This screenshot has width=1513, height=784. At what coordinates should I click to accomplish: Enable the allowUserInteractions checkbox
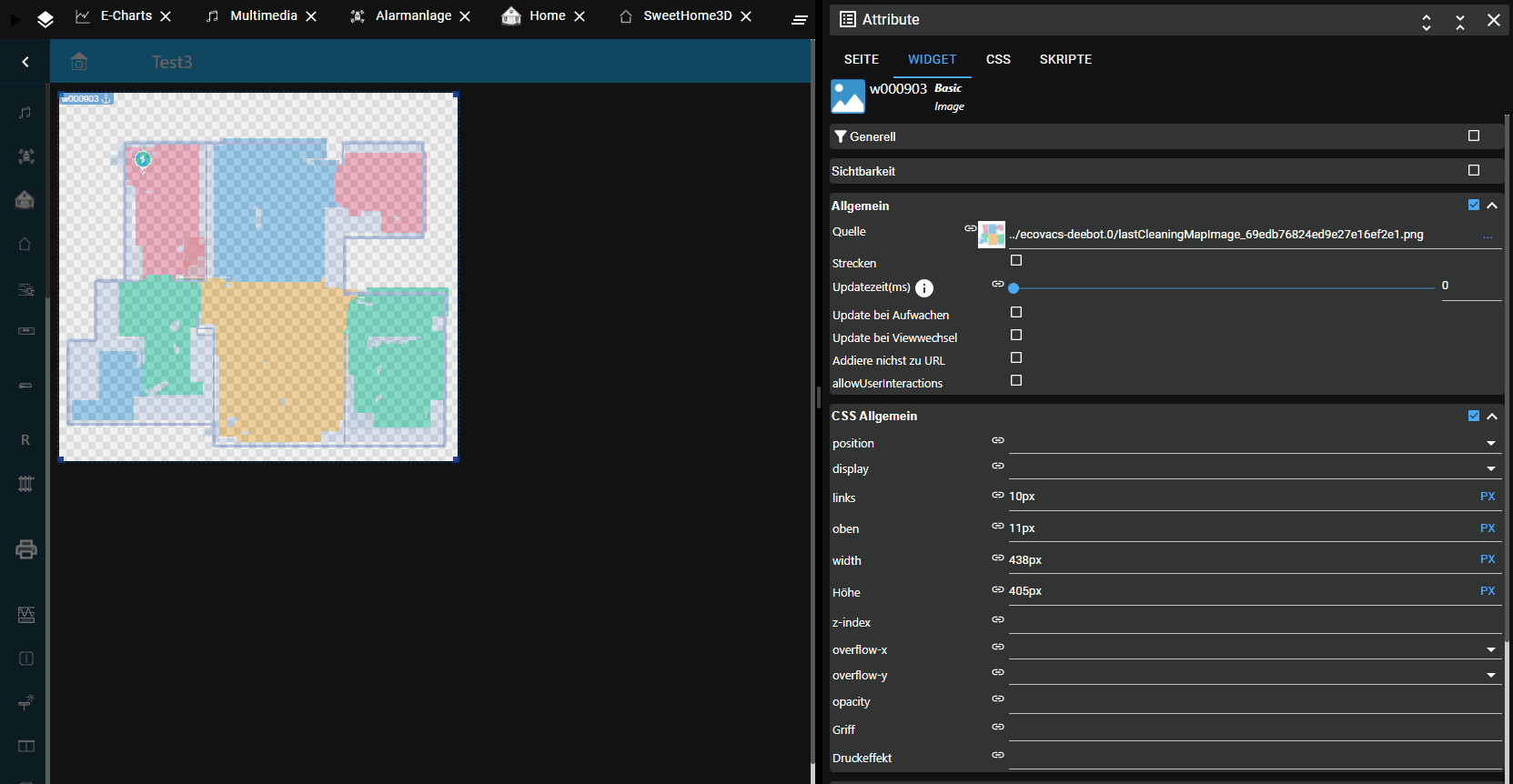(x=1016, y=380)
